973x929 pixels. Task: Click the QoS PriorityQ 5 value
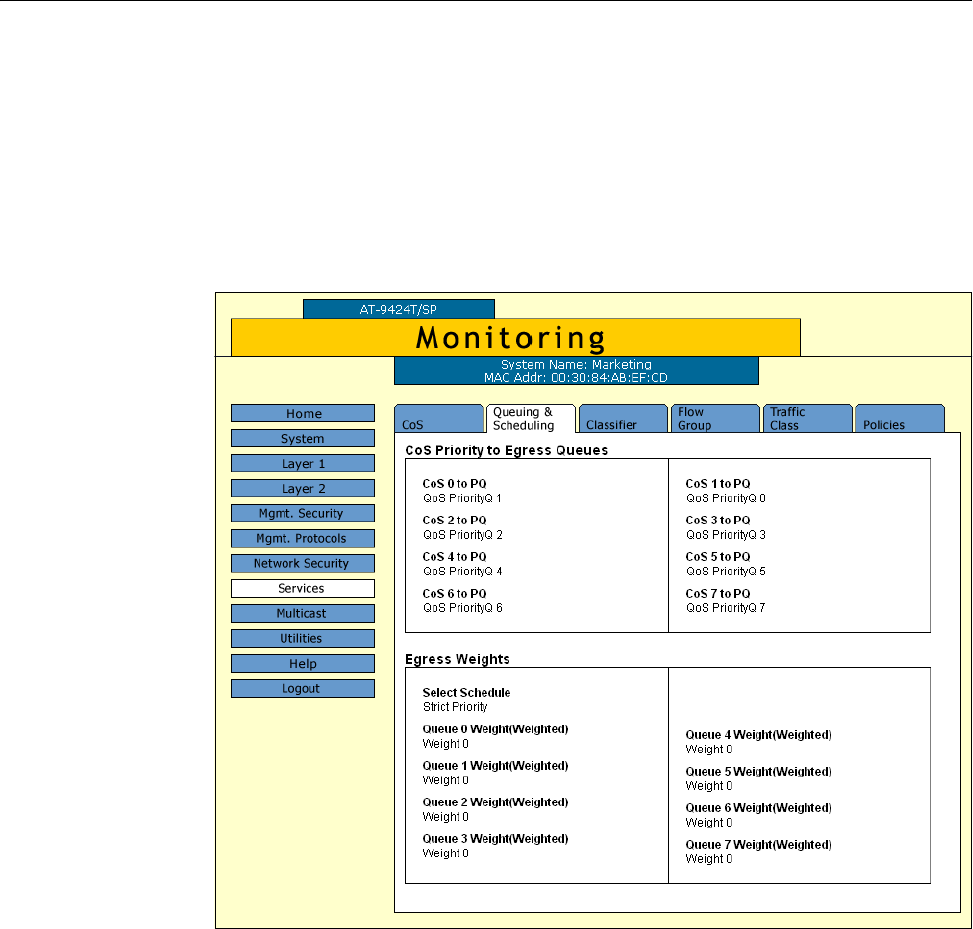click(x=726, y=572)
